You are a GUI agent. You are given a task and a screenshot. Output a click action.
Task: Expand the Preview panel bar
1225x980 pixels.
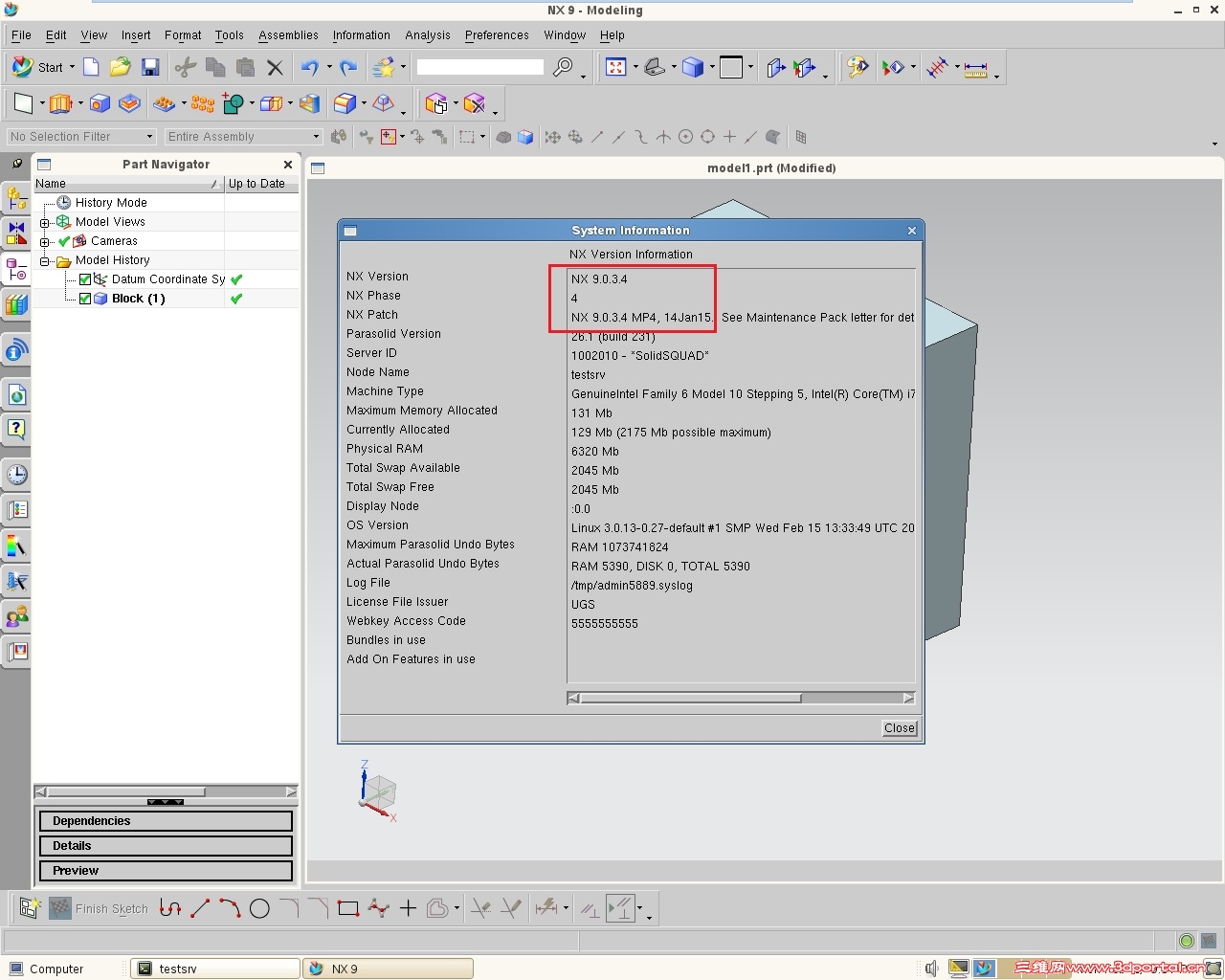166,871
